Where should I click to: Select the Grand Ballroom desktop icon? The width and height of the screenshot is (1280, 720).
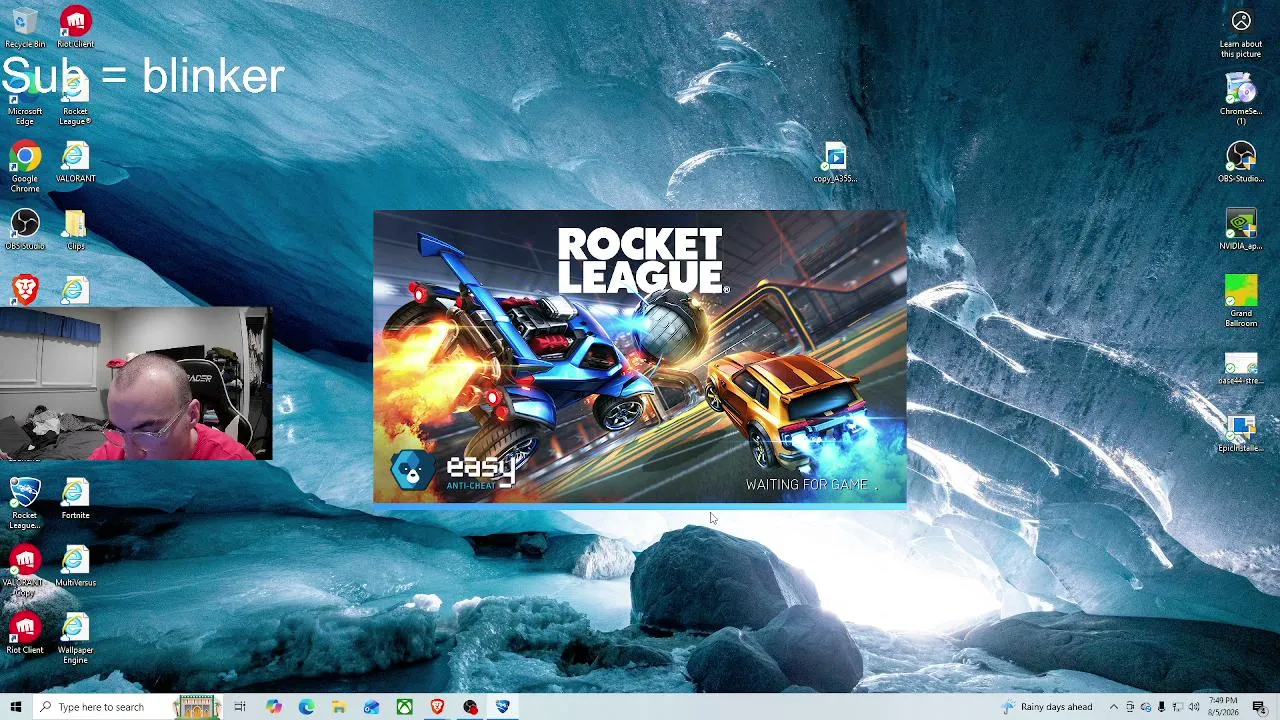tap(1241, 301)
